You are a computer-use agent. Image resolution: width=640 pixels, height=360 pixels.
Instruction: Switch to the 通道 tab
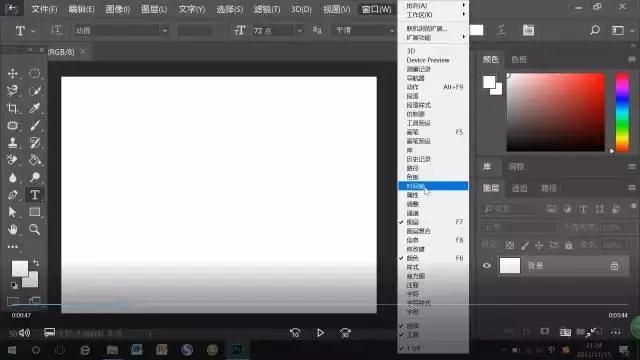[x=519, y=188]
